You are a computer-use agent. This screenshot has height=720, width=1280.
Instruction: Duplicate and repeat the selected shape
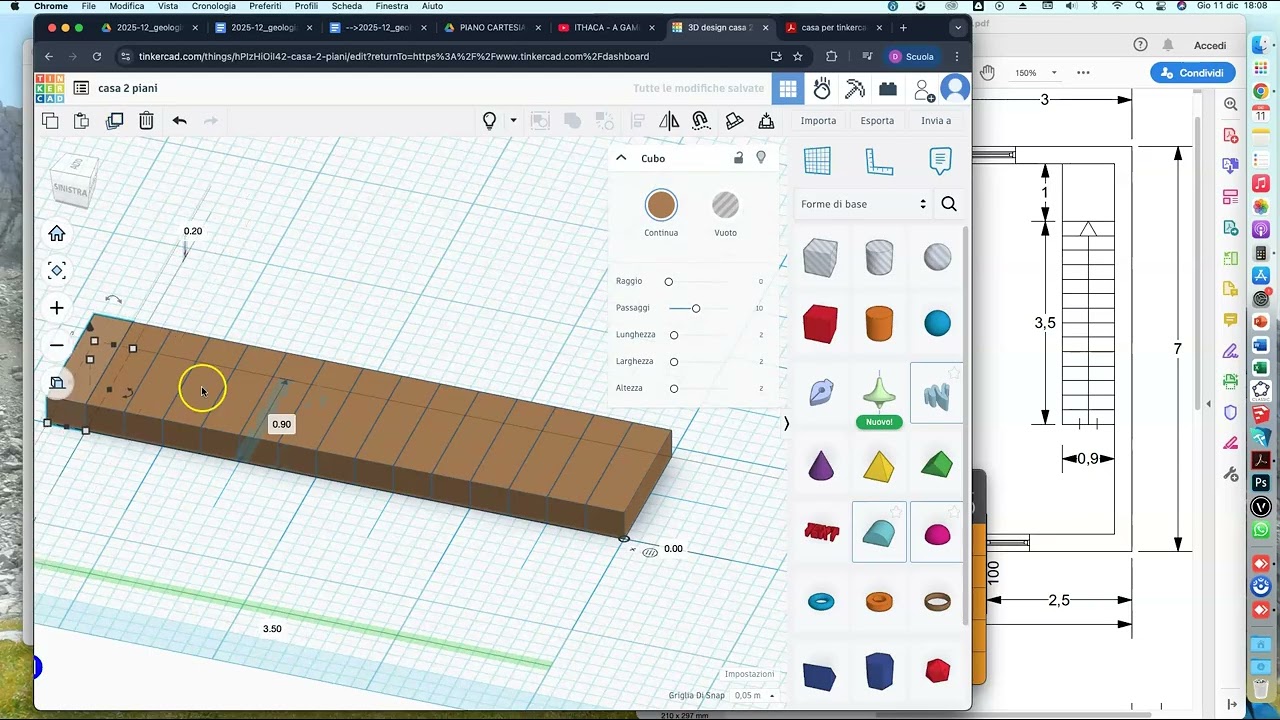[114, 121]
